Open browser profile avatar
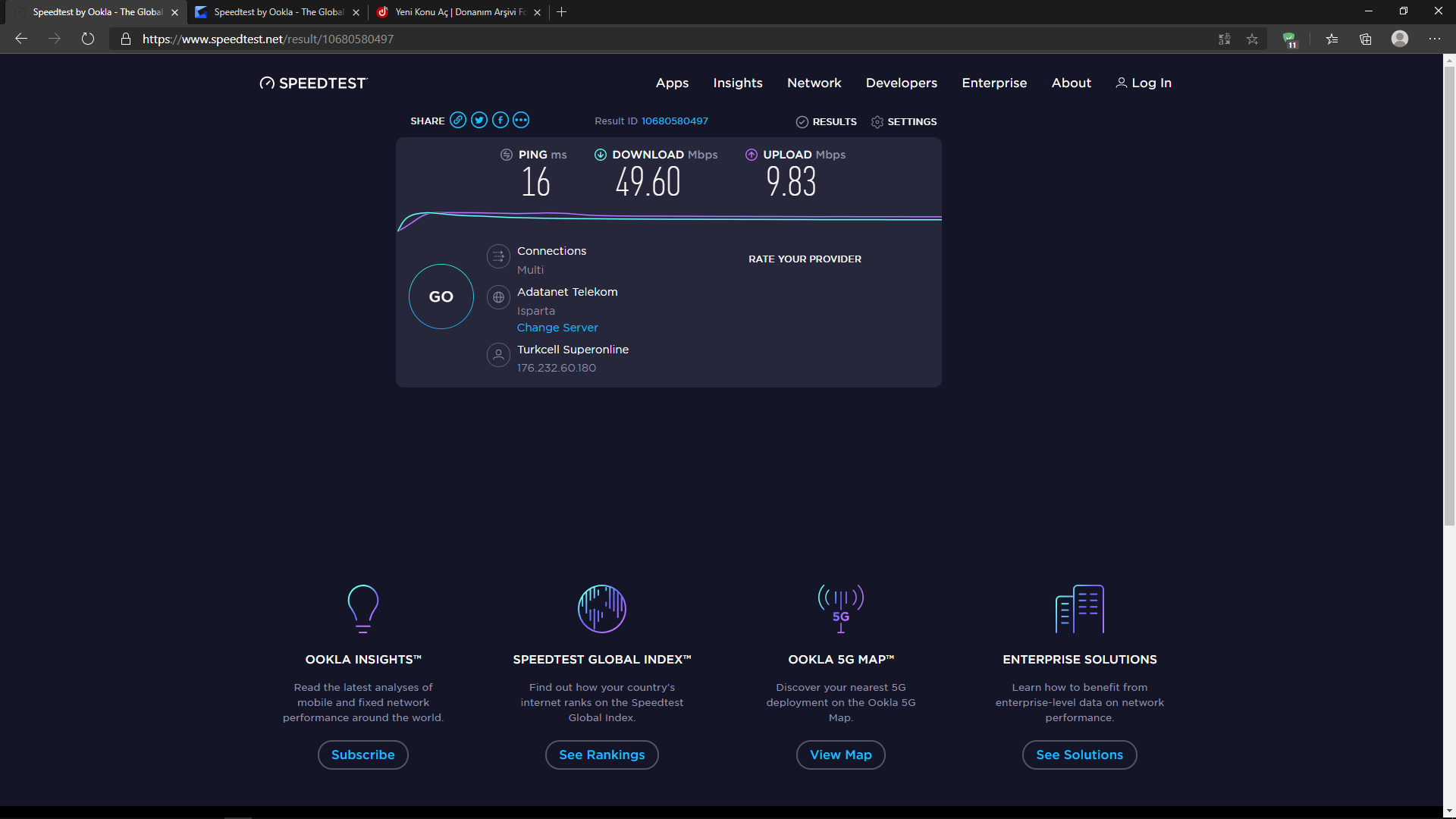The image size is (1456, 819). point(1400,39)
